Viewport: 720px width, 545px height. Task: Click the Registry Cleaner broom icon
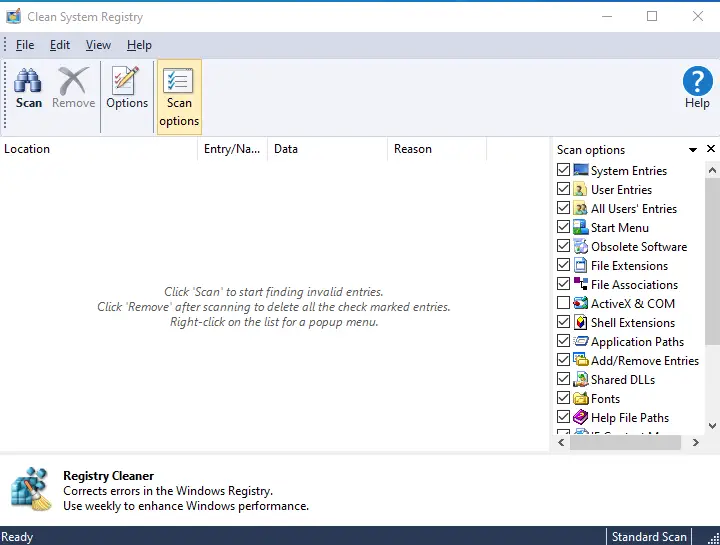point(31,489)
